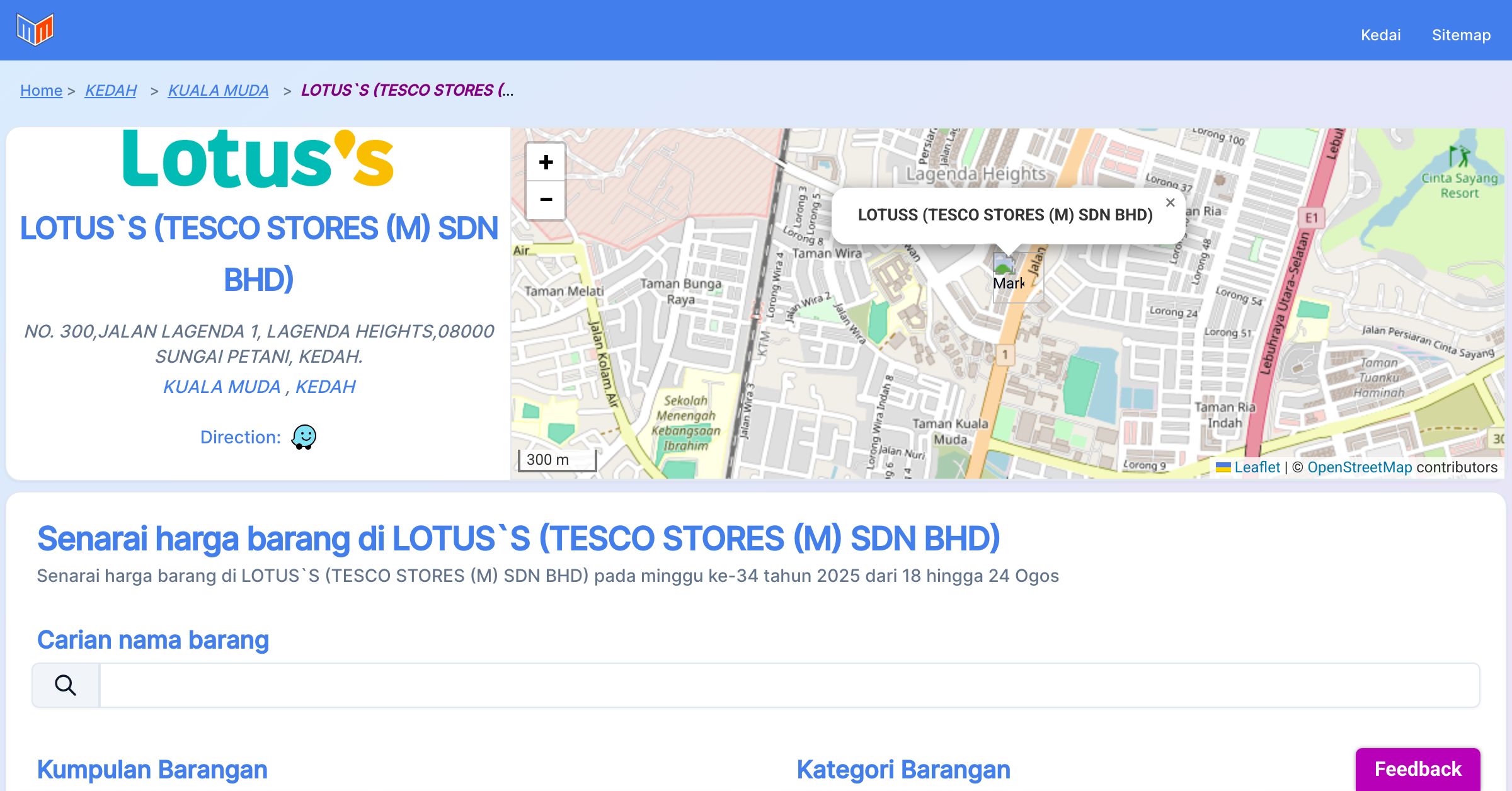The width and height of the screenshot is (1512, 791).
Task: Open the KEDAH breadcrumb link
Action: coord(111,90)
